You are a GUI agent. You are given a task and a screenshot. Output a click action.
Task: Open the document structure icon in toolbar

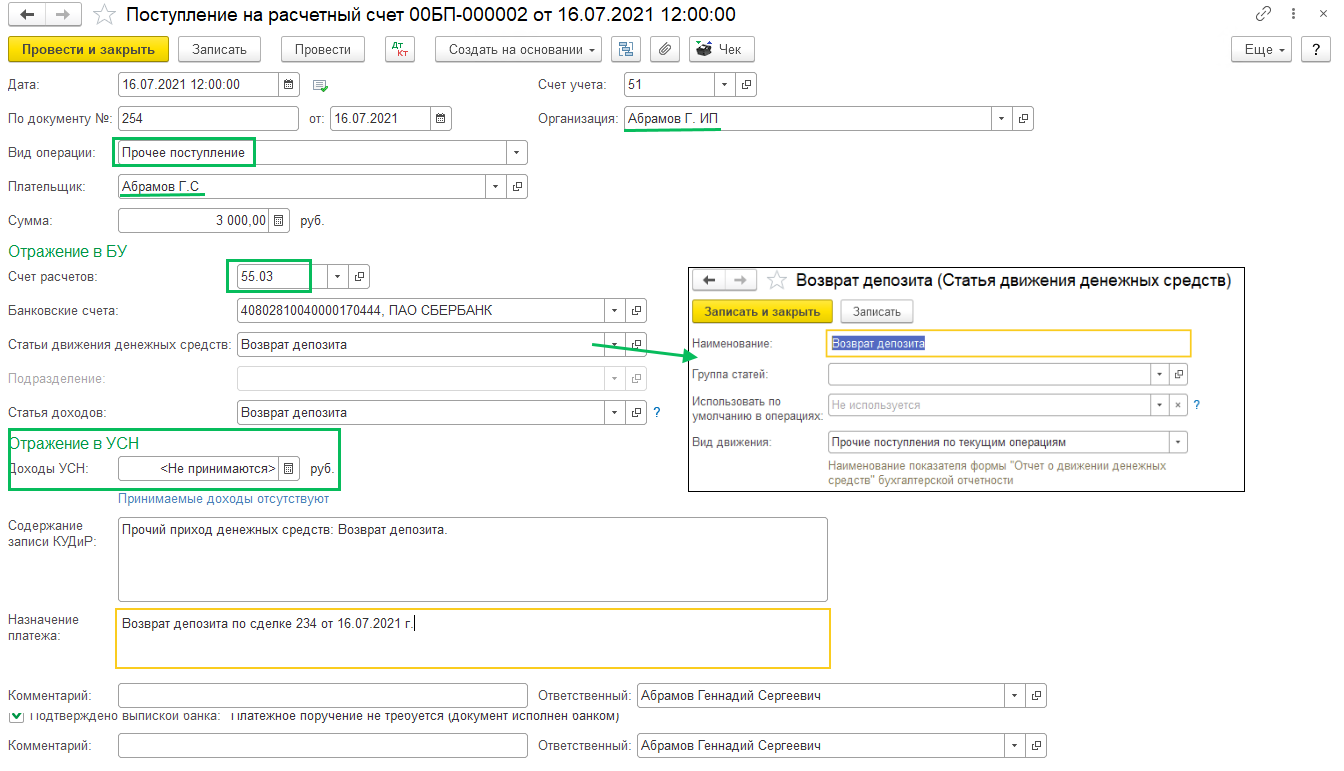[x=627, y=49]
